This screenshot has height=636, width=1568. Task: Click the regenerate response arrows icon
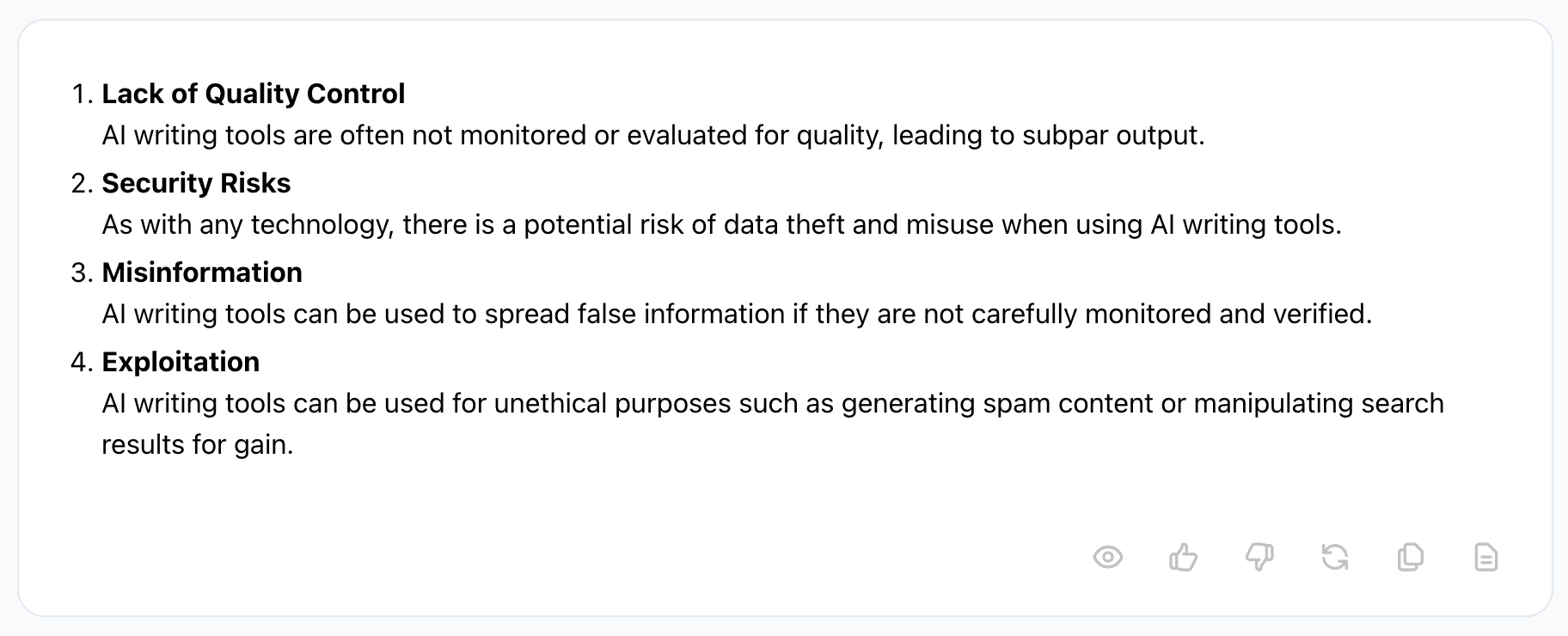(x=1334, y=558)
